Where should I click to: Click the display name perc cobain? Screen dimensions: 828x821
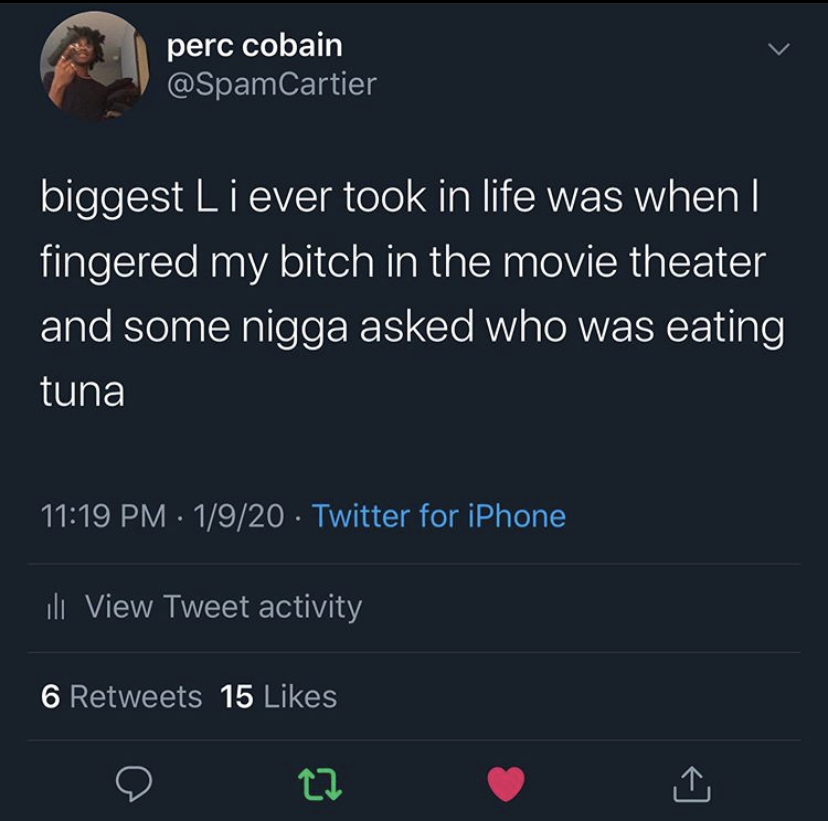pyautogui.click(x=254, y=45)
